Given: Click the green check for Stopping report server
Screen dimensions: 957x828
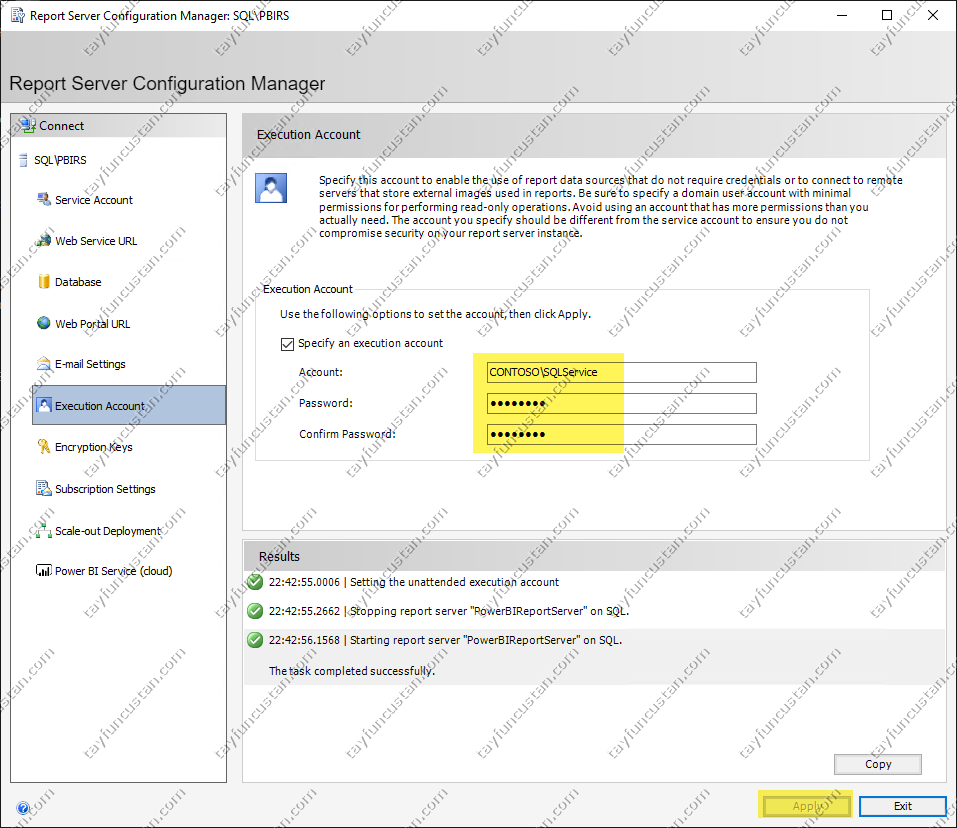Looking at the screenshot, I should point(255,611).
